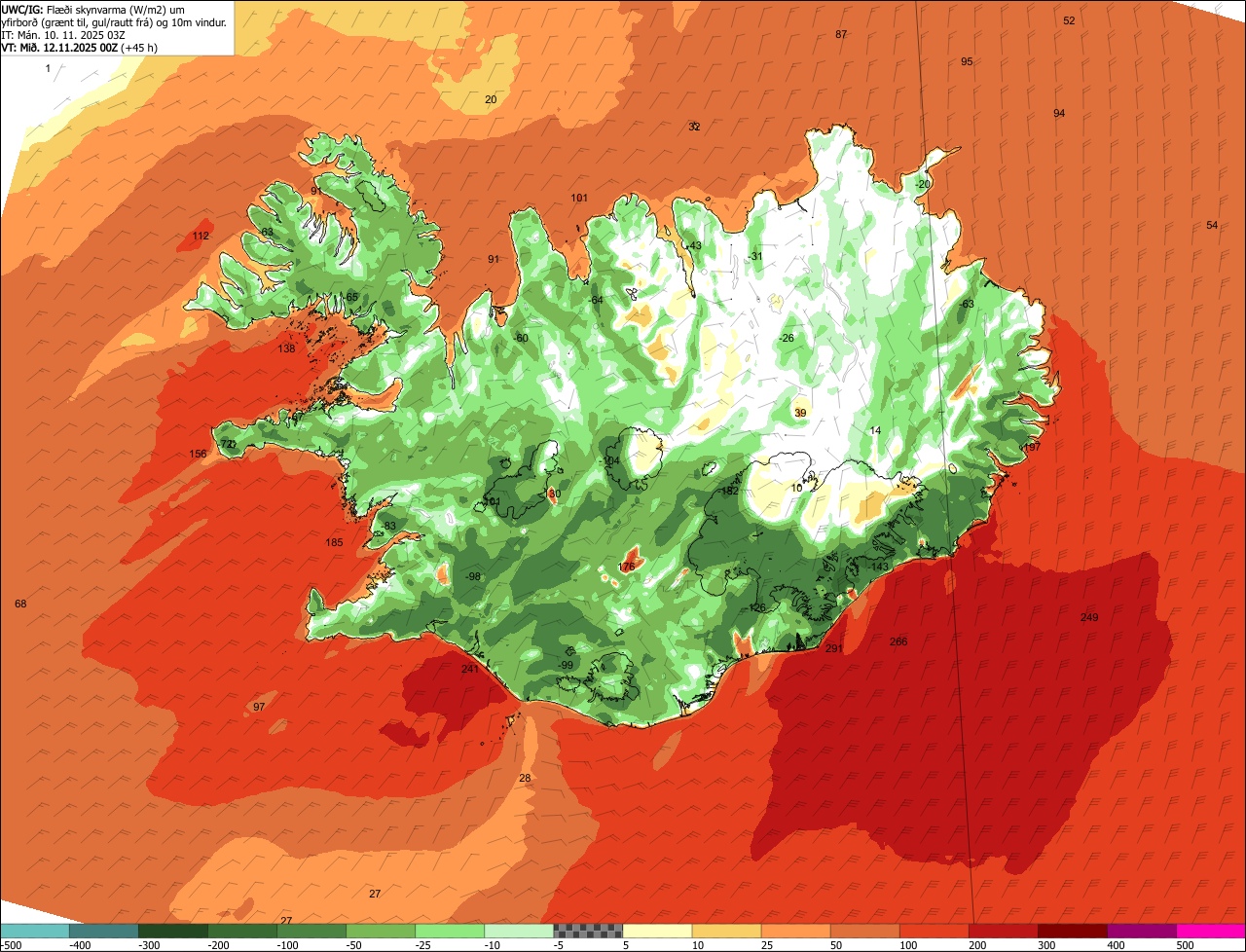Click the legend label 500
Screen dimensions: 1246x952
click(x=1186, y=945)
